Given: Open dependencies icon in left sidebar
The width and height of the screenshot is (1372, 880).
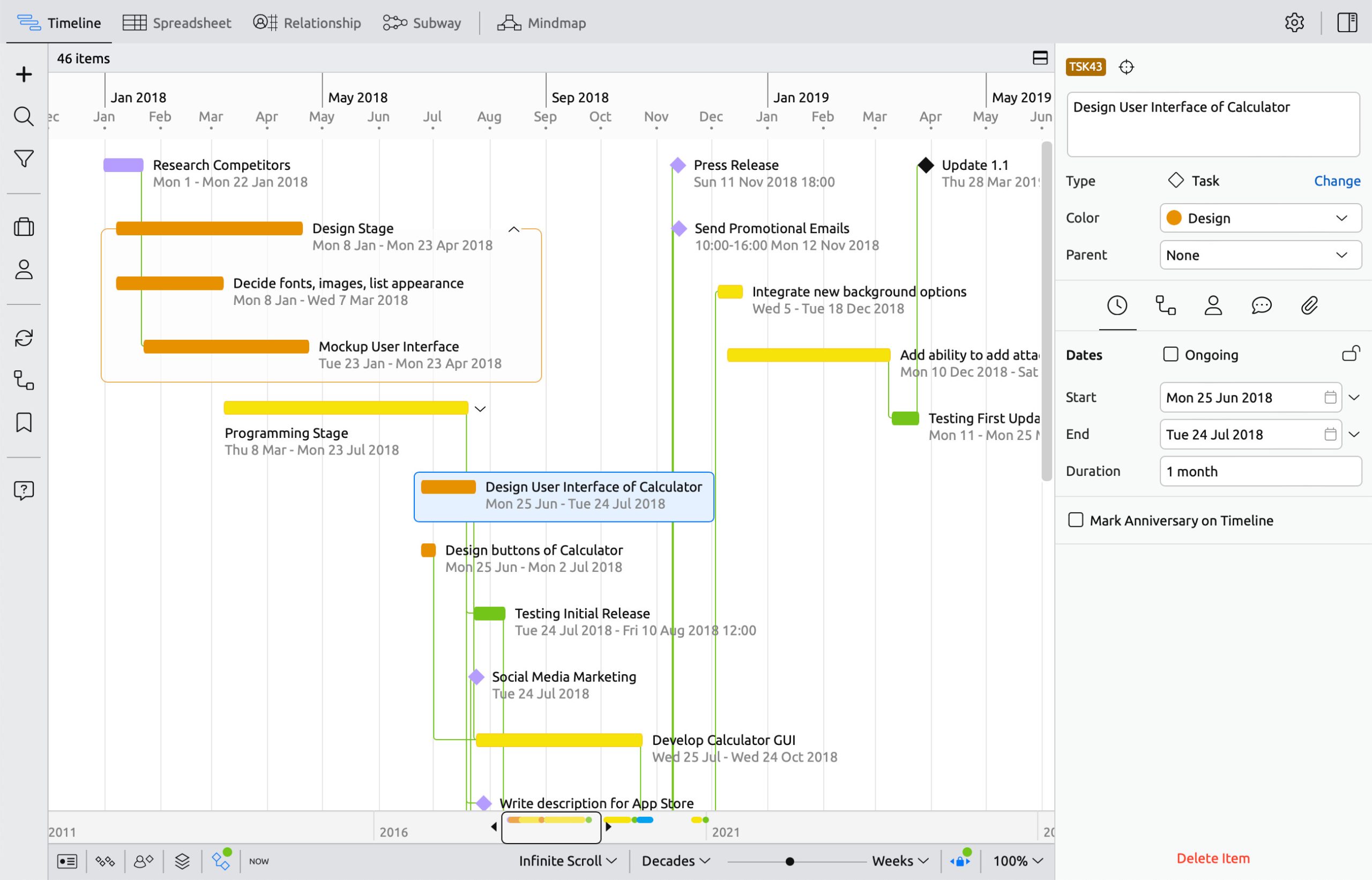Looking at the screenshot, I should tap(24, 380).
